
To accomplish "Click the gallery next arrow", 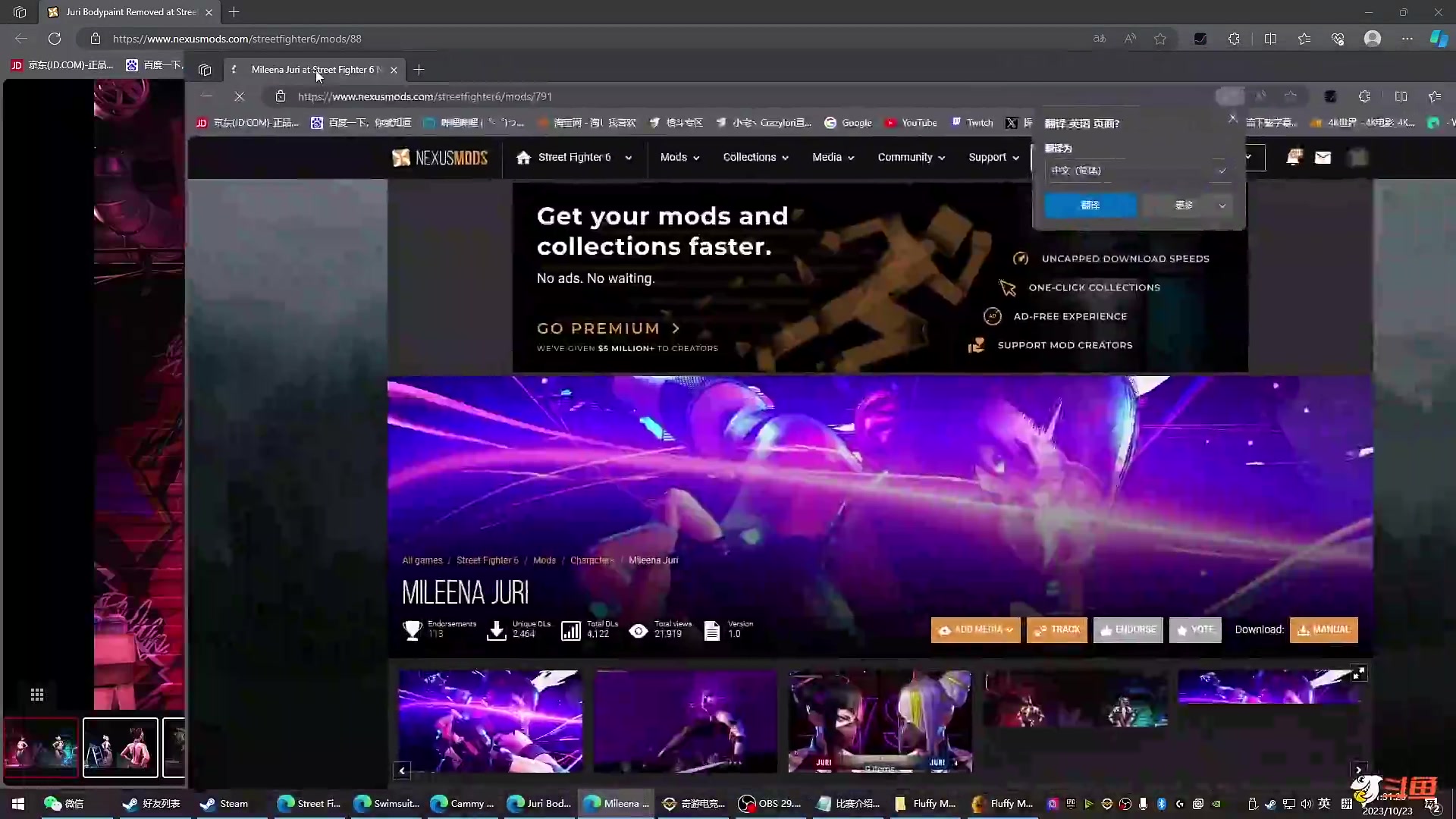I will pyautogui.click(x=1358, y=770).
